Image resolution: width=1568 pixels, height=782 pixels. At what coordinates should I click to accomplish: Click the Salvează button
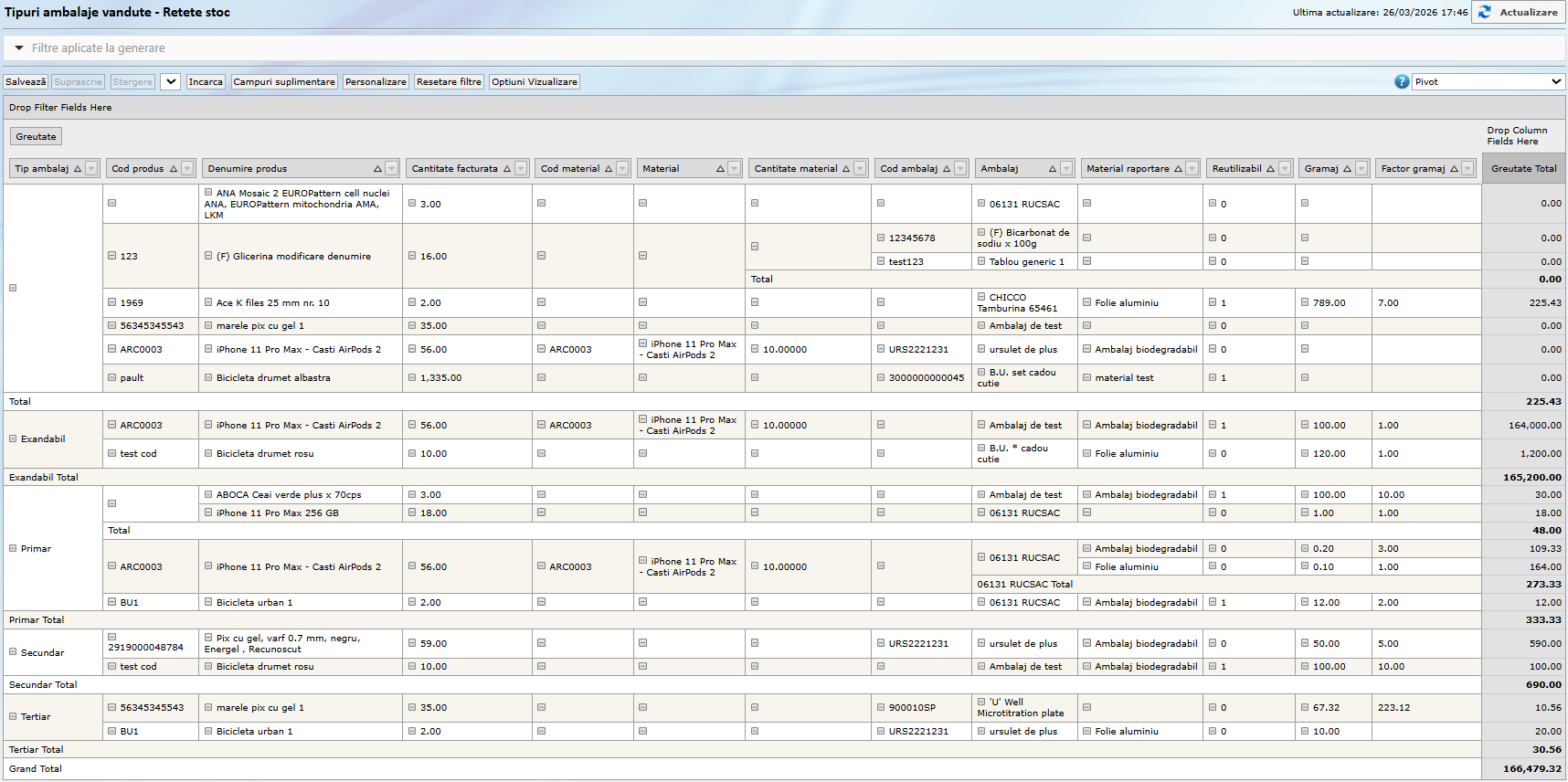[x=26, y=82]
